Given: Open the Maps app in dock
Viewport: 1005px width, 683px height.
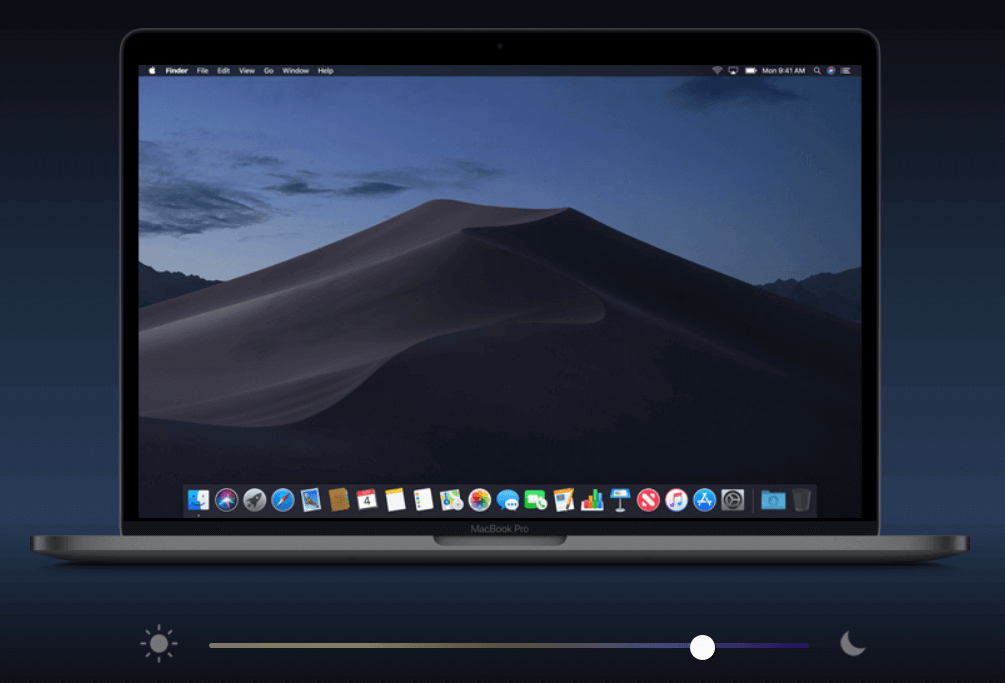Looking at the screenshot, I should [451, 500].
